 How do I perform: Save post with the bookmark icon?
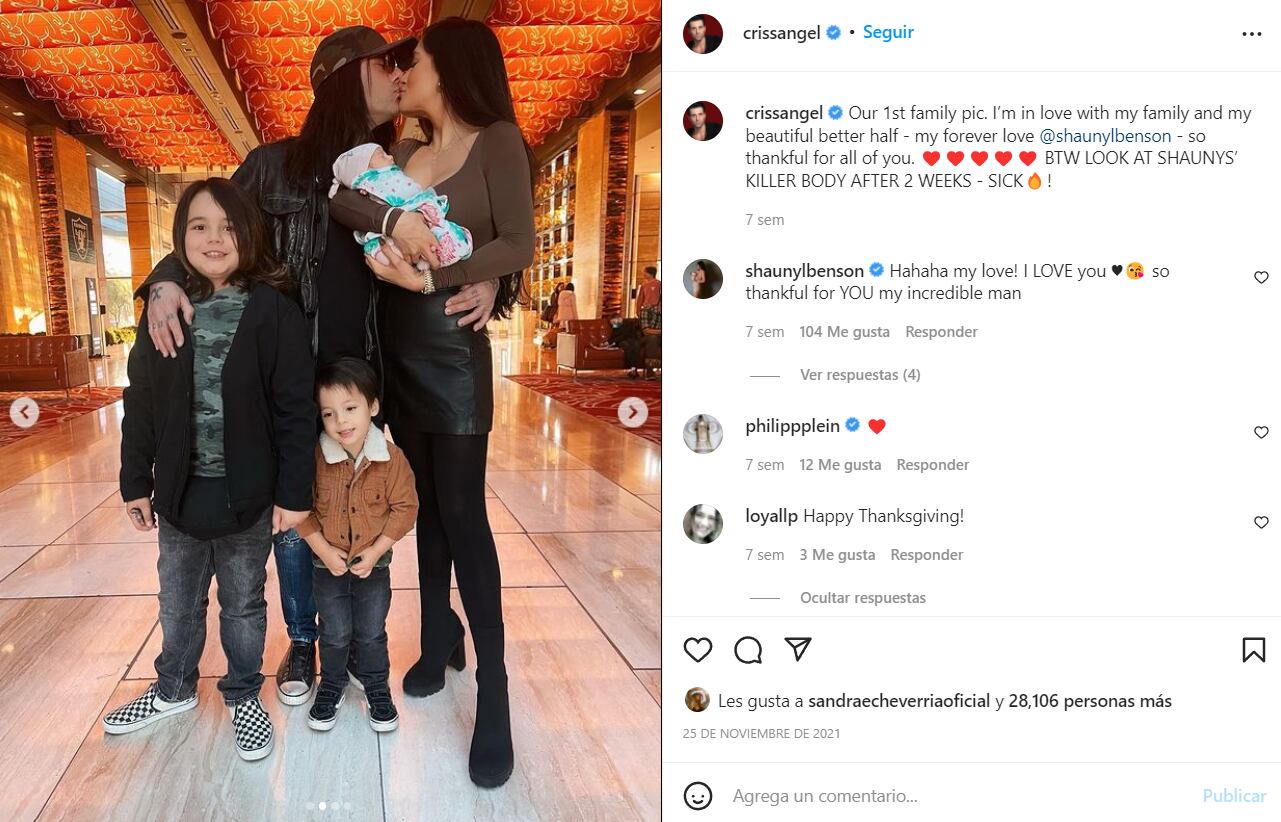point(1253,650)
